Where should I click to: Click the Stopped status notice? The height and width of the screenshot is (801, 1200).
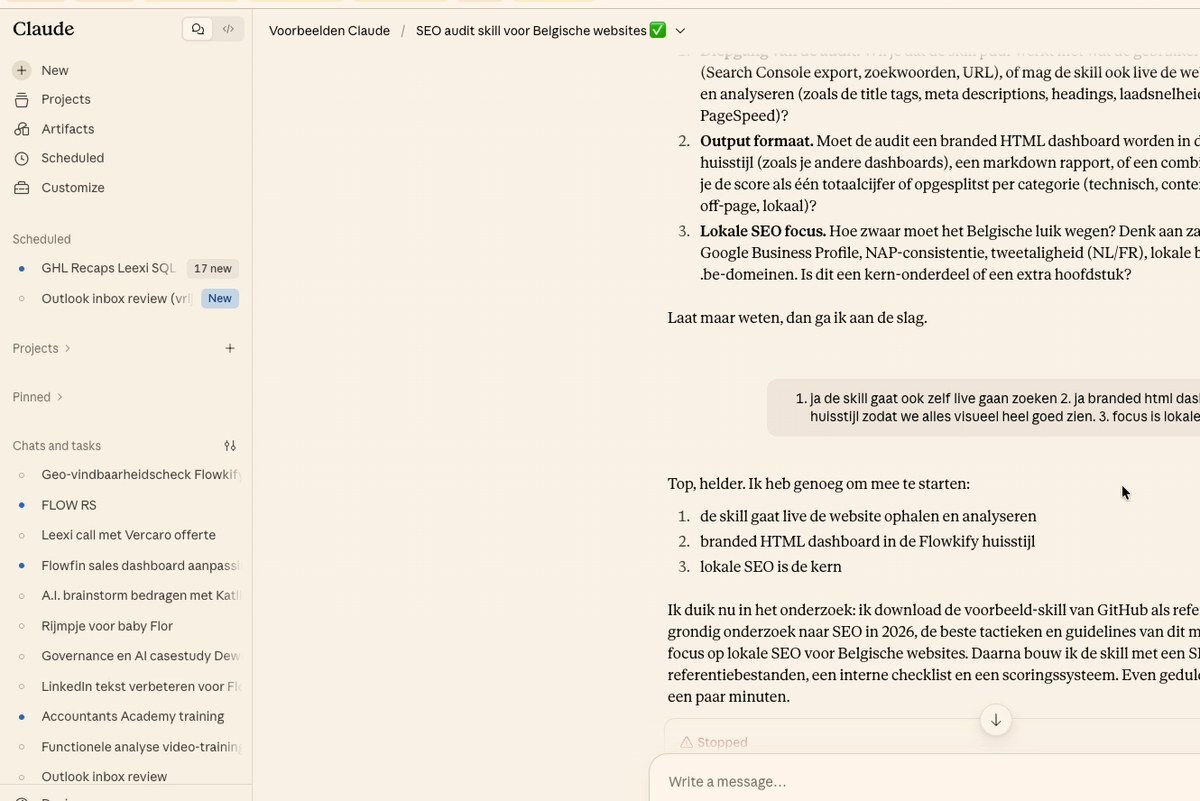(x=713, y=742)
